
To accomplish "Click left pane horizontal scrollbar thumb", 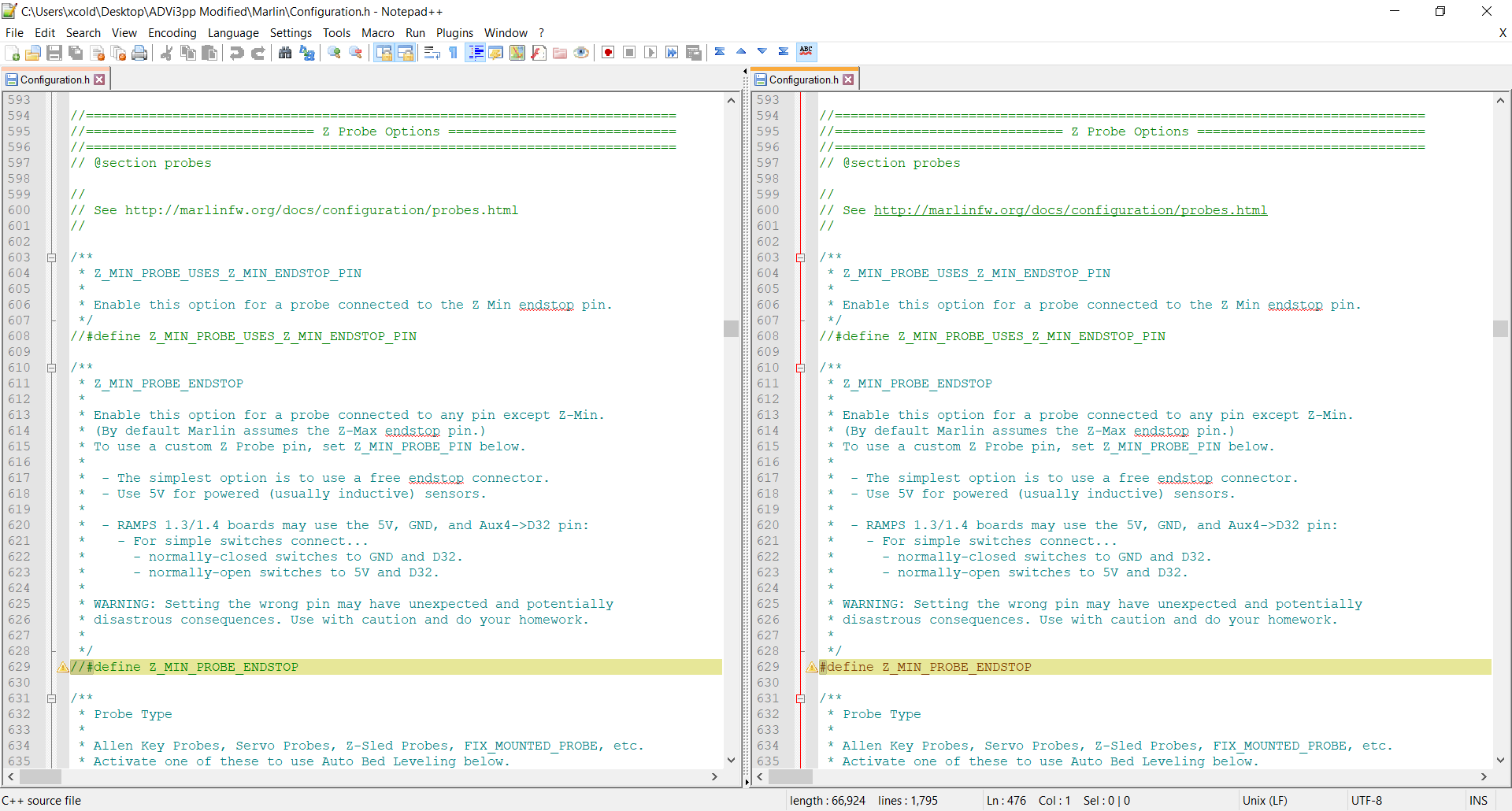I will tap(40, 776).
